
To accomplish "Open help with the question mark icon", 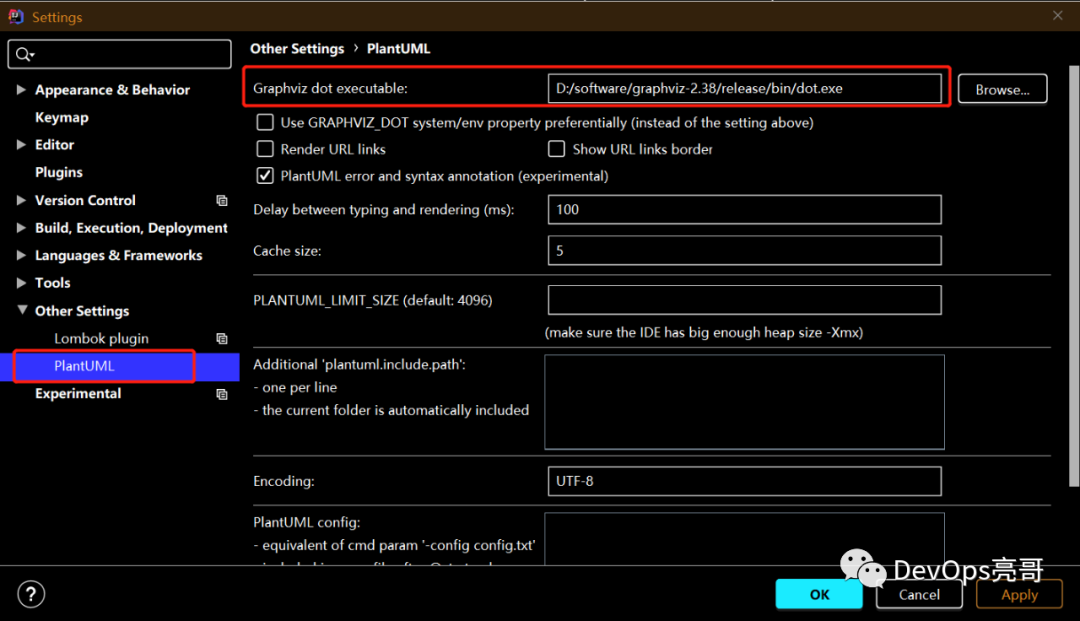I will (x=31, y=594).
